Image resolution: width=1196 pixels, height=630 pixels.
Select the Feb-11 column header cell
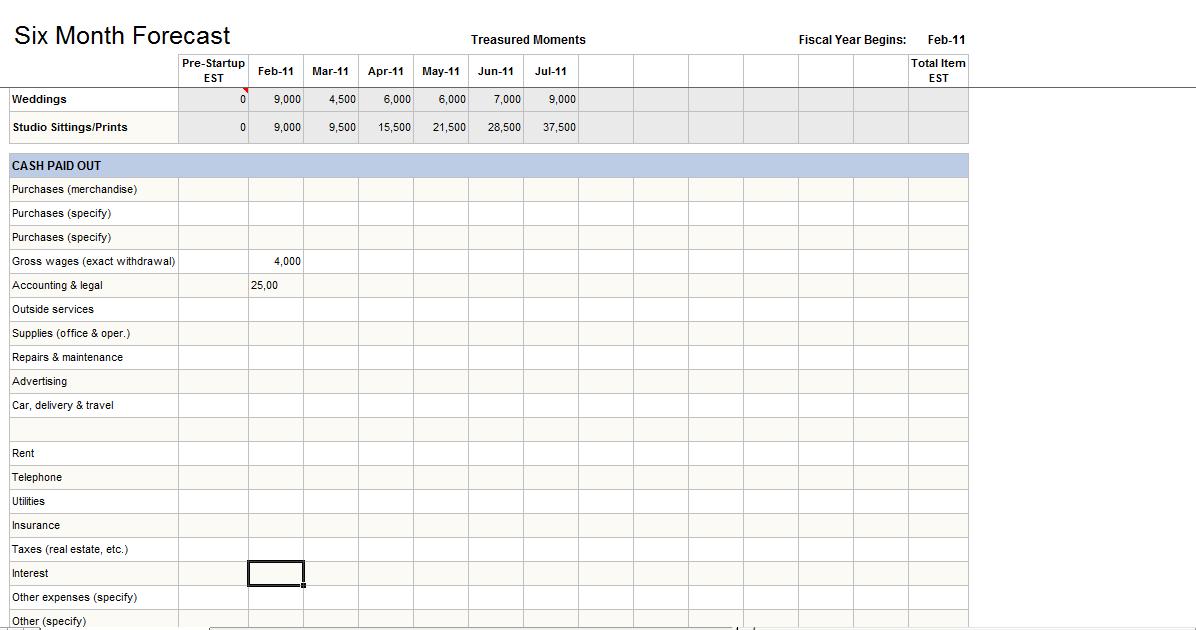pos(276,71)
